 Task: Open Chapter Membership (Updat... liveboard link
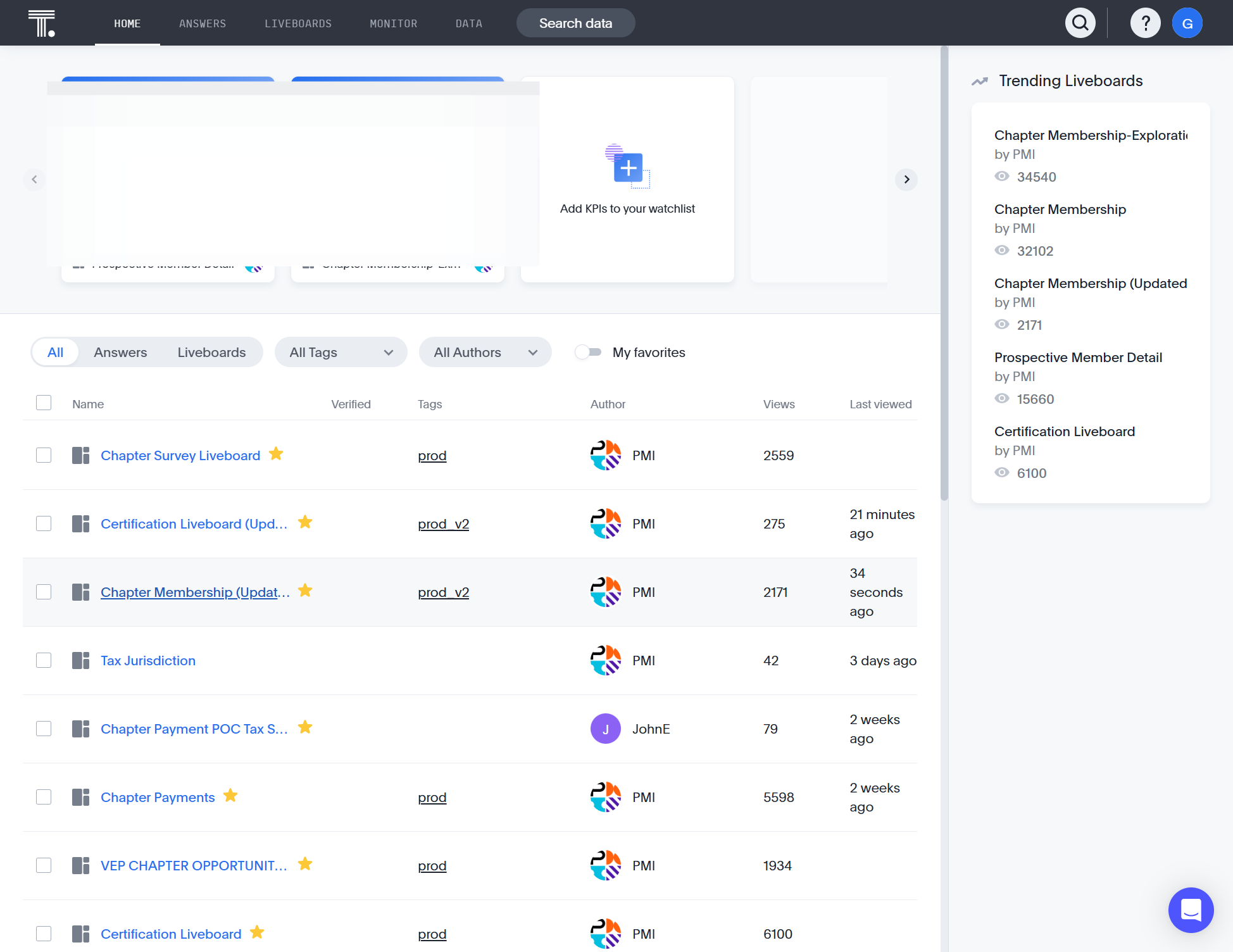[x=195, y=592]
